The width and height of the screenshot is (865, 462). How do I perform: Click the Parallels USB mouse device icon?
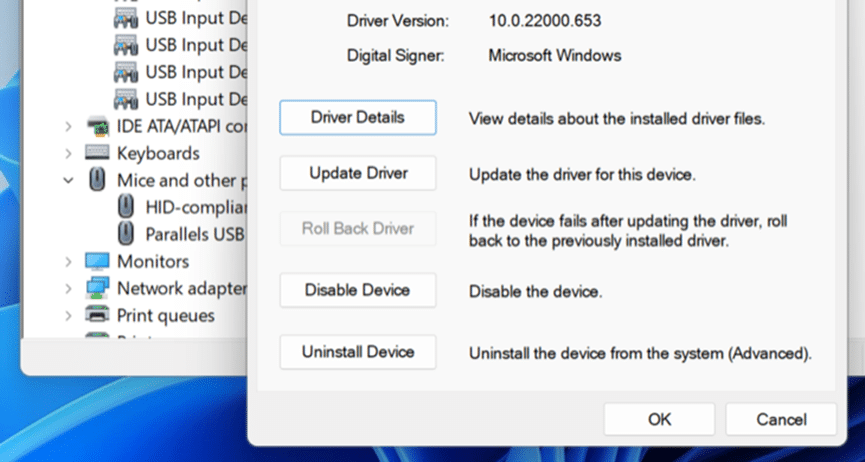tap(126, 234)
